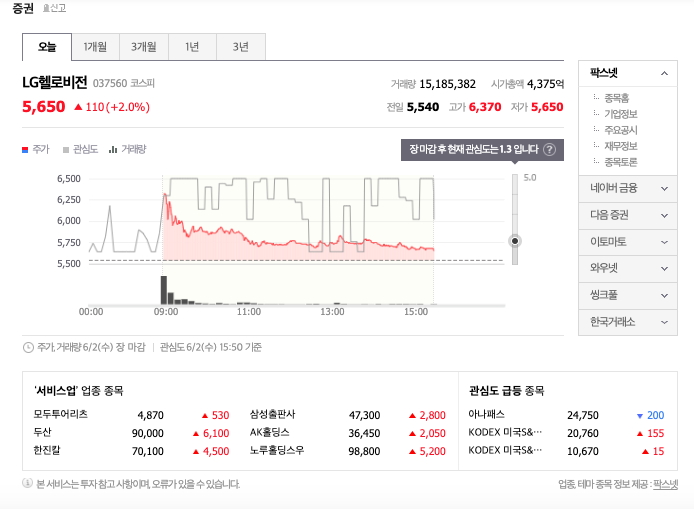Viewport: 694px width, 509px height.
Task: Click the red up triangle beside 110(+2.0%)
Action: click(78, 107)
